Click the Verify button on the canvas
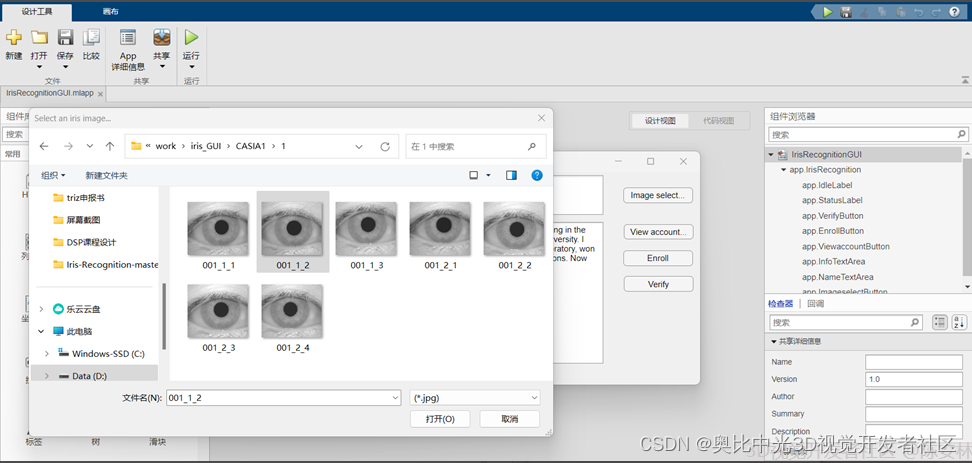 coord(658,284)
